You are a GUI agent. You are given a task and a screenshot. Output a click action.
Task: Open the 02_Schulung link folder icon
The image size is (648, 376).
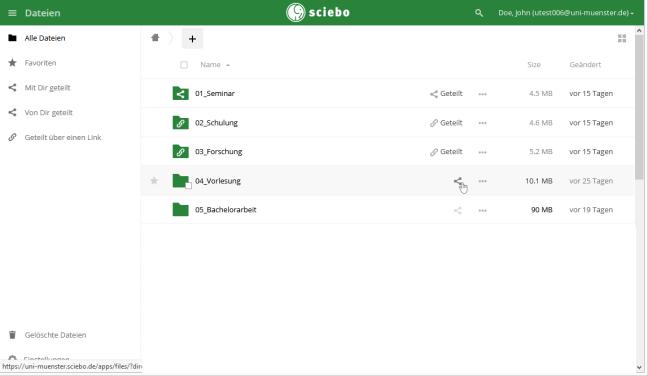coord(181,123)
